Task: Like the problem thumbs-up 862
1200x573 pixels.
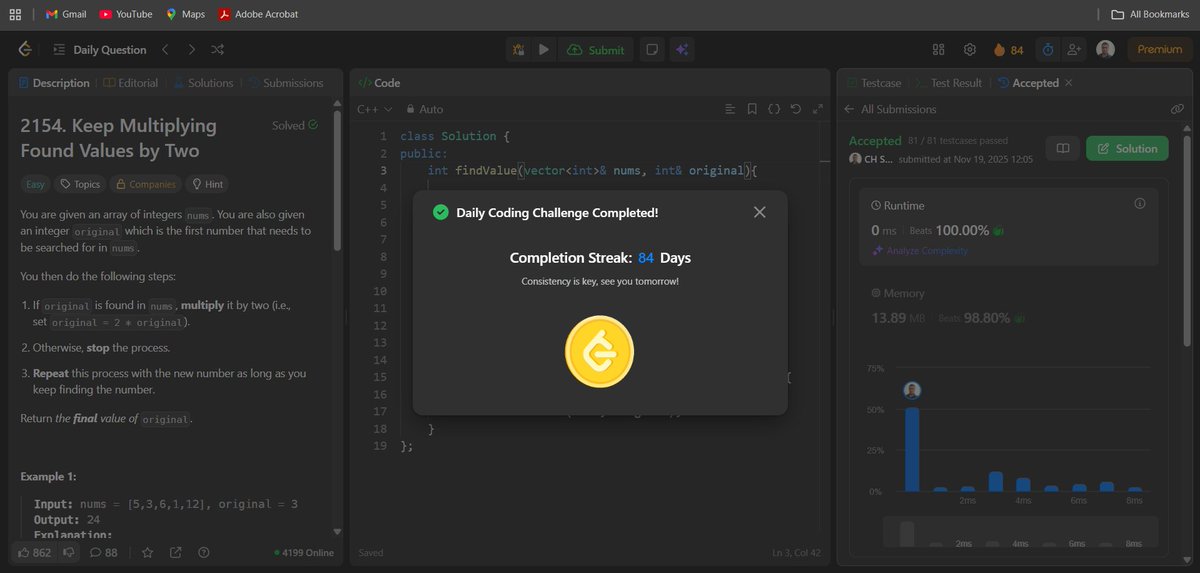Action: tap(34, 552)
